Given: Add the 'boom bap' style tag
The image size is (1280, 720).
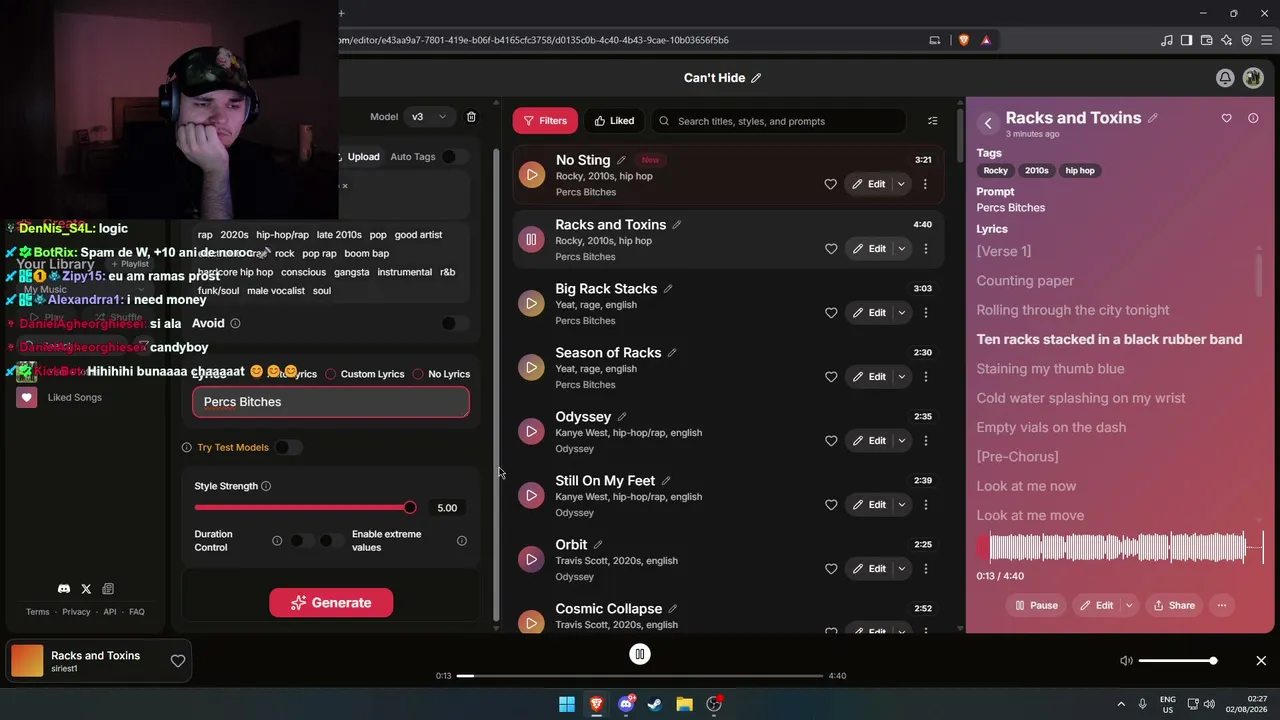Looking at the screenshot, I should point(367,253).
